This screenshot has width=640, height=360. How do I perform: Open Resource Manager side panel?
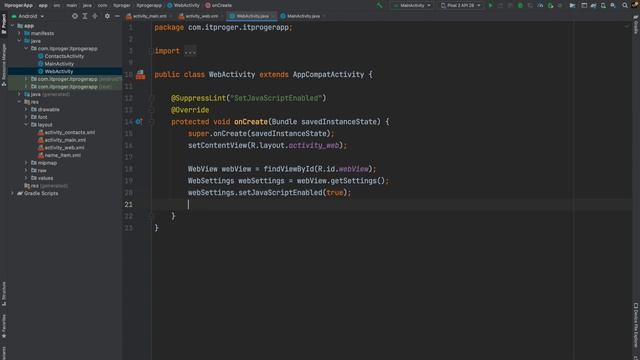(x=4, y=64)
